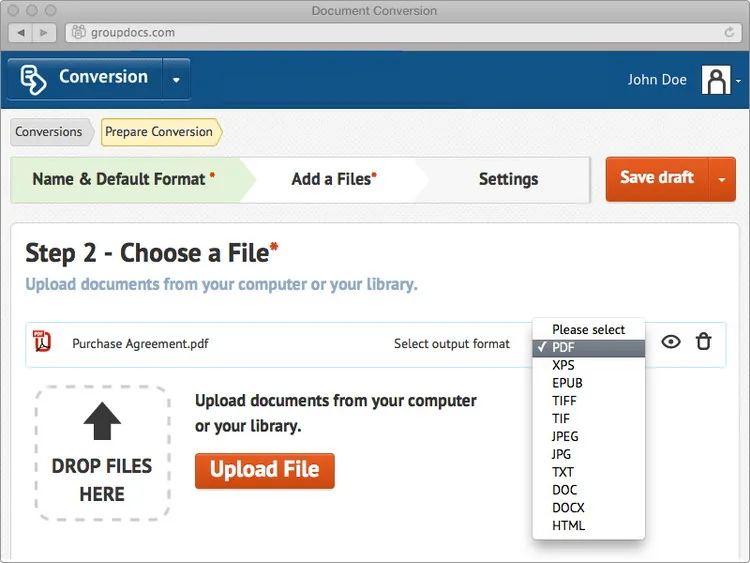Navigate to Conversions breadcrumb
750x563 pixels.
click(49, 132)
